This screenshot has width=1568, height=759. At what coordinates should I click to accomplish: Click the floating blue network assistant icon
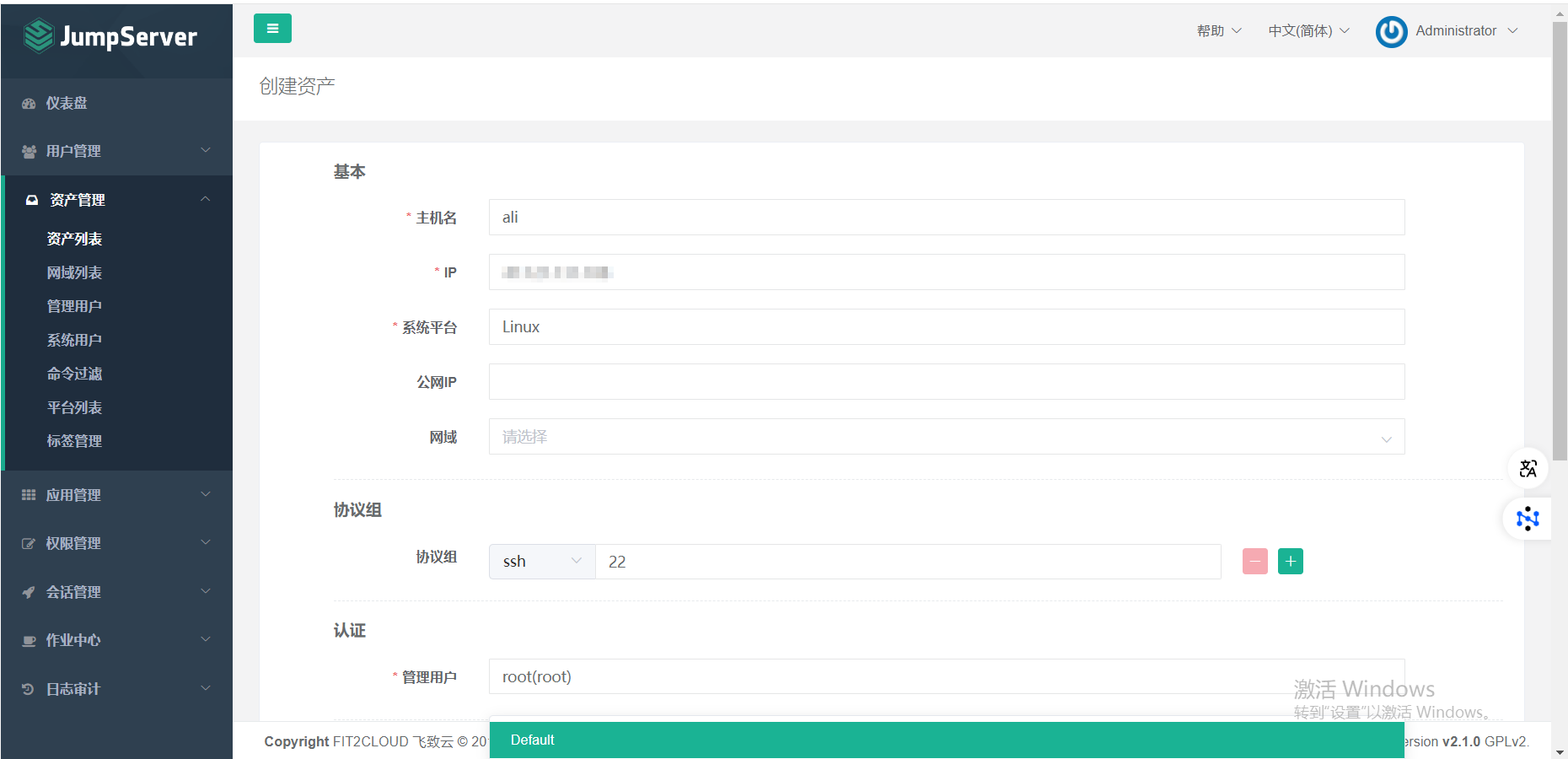tap(1528, 519)
